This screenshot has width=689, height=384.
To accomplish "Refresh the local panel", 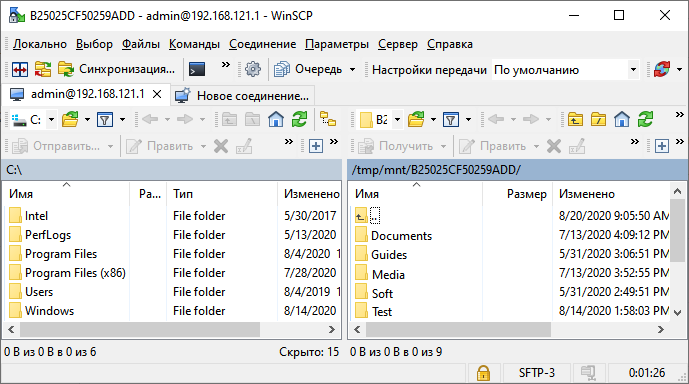I will (x=299, y=120).
